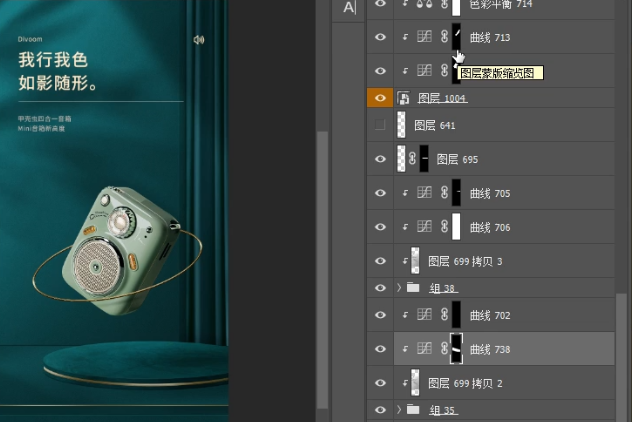This screenshot has height=422, width=632.
Task: Show the hidden 图层 641 layer
Action: coord(380,125)
